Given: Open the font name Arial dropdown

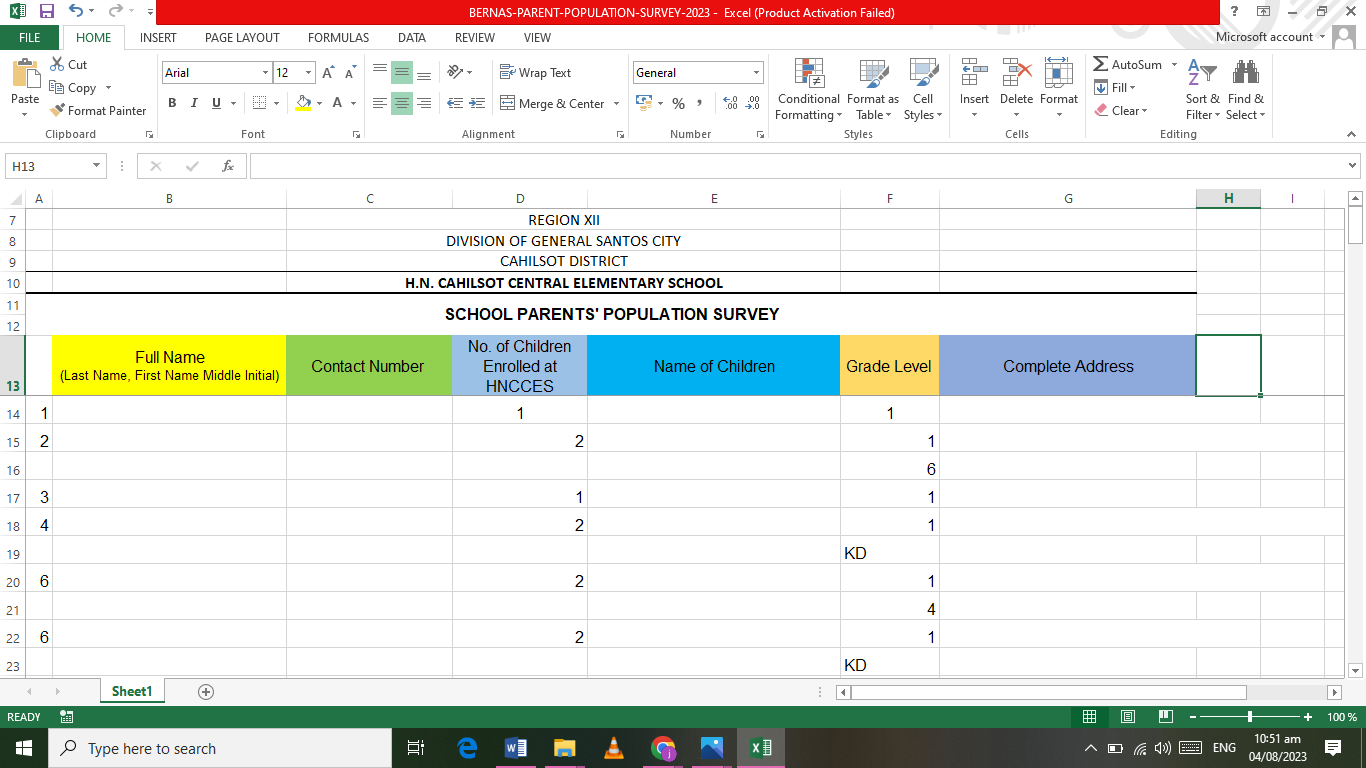Looking at the screenshot, I should pos(266,73).
